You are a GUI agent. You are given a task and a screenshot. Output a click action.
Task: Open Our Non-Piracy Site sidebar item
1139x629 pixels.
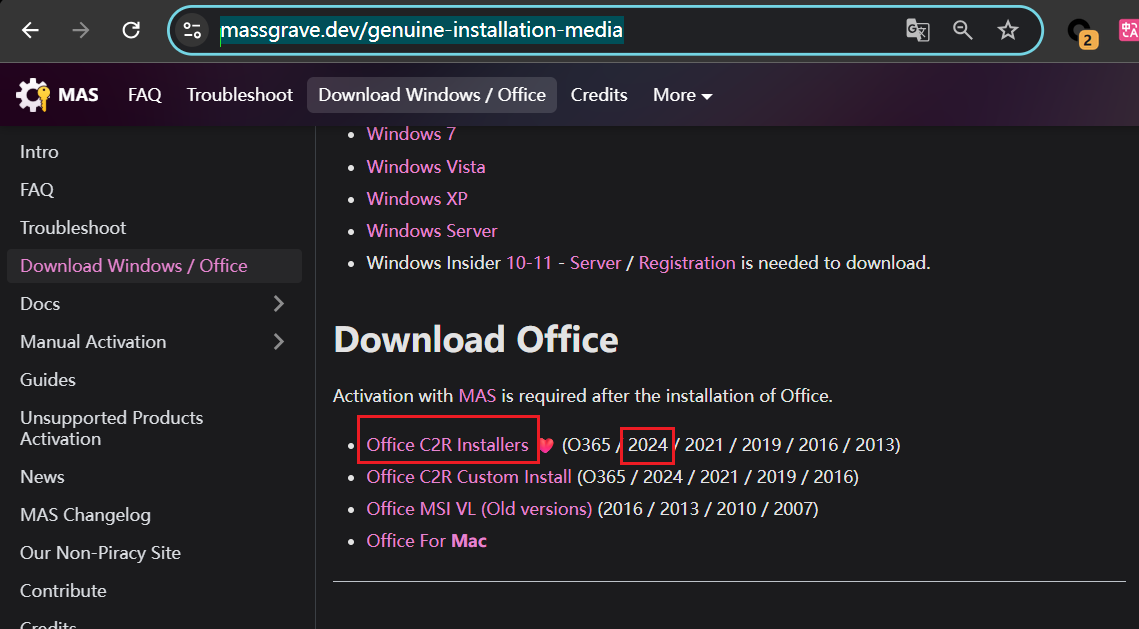point(100,553)
